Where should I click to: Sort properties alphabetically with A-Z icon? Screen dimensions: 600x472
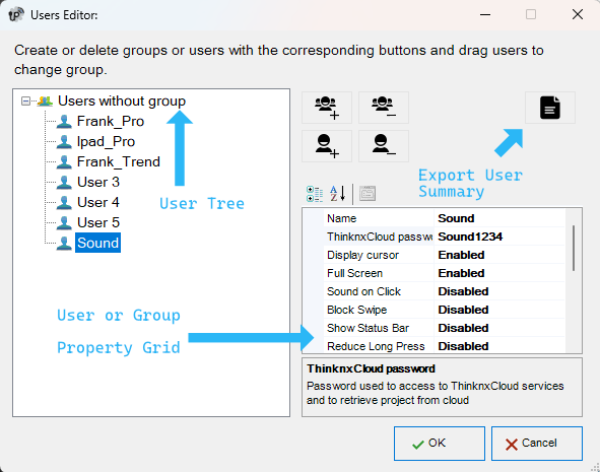click(x=338, y=194)
